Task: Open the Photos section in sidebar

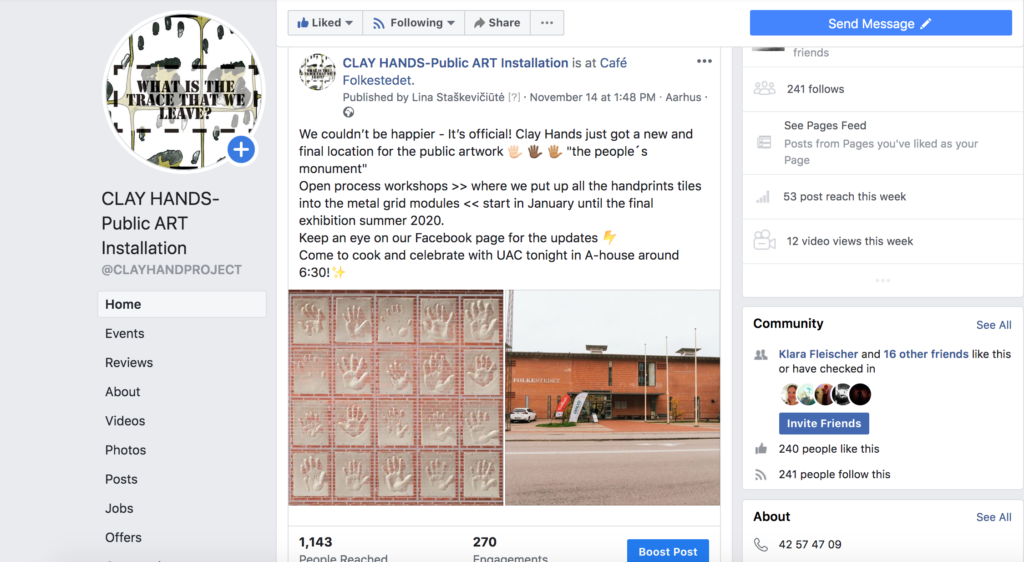Action: (x=125, y=450)
